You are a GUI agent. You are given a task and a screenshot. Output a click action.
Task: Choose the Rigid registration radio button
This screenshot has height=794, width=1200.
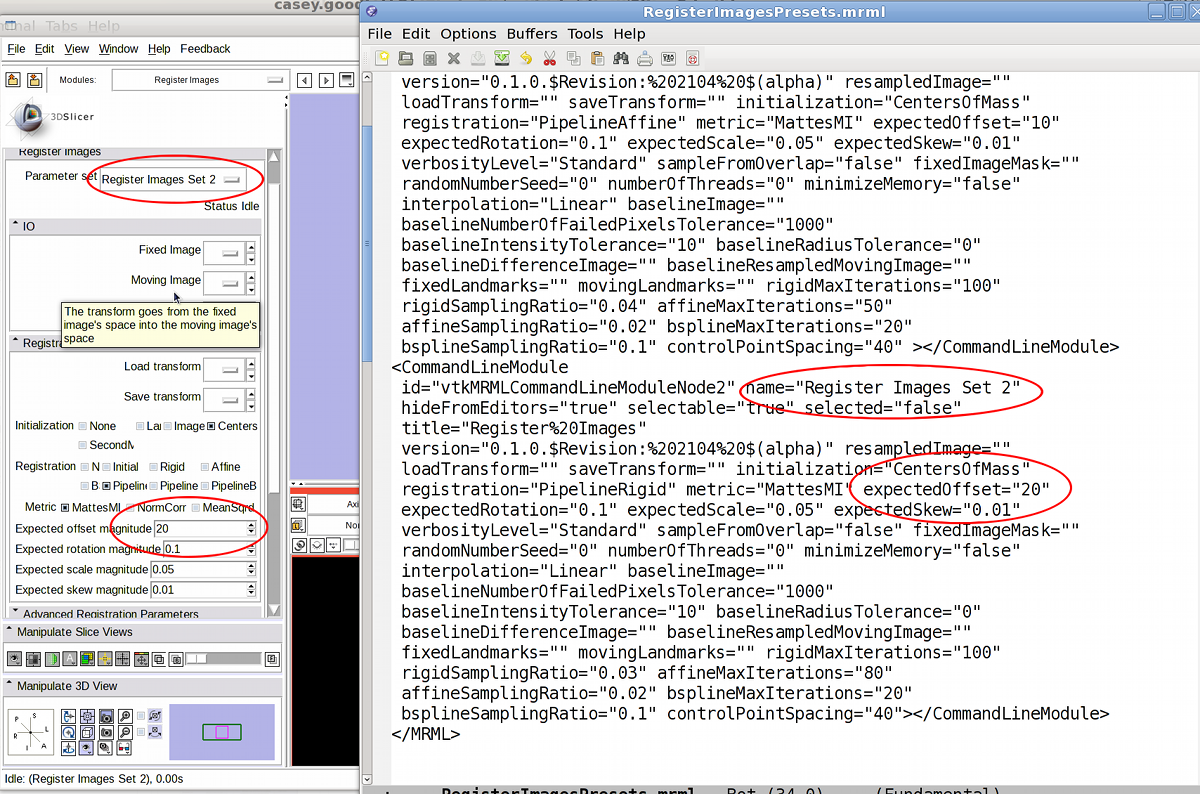(153, 467)
